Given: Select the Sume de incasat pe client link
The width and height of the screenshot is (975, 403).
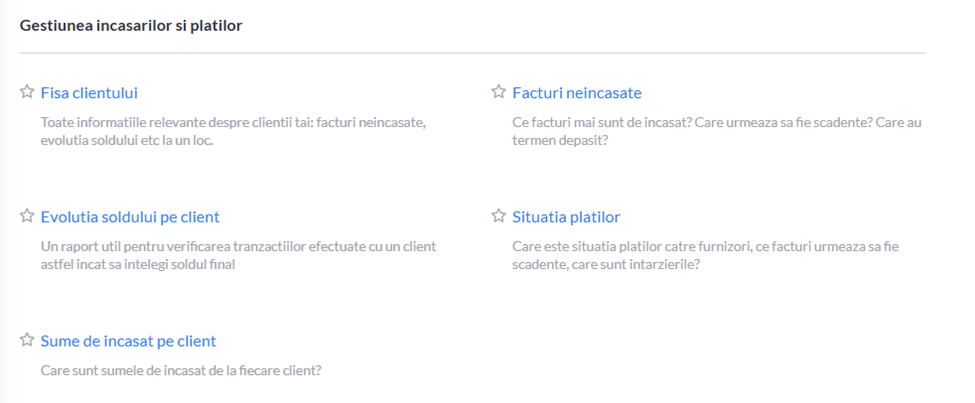Looking at the screenshot, I should tap(128, 341).
